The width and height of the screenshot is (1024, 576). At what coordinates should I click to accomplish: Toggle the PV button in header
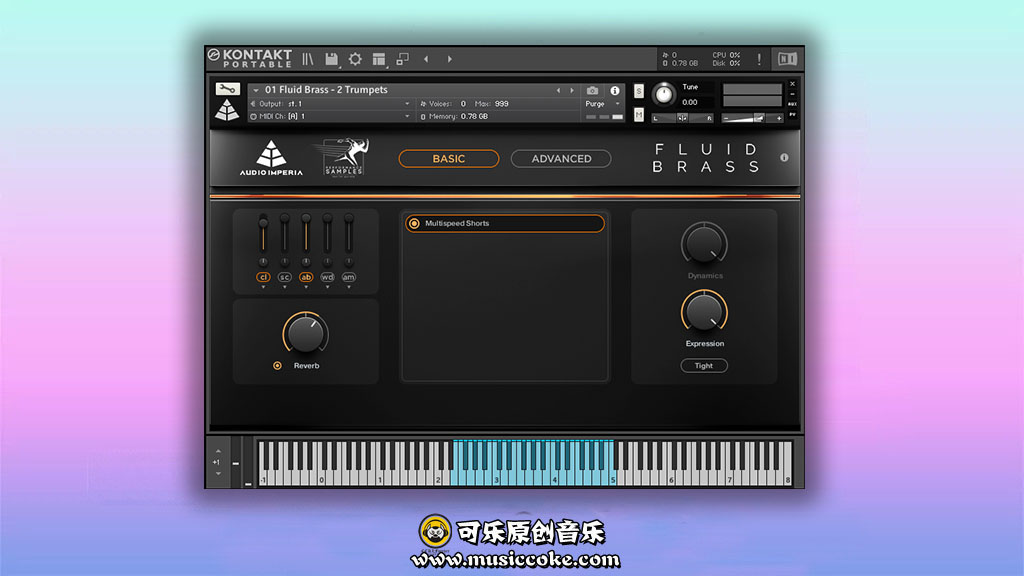pos(792,115)
